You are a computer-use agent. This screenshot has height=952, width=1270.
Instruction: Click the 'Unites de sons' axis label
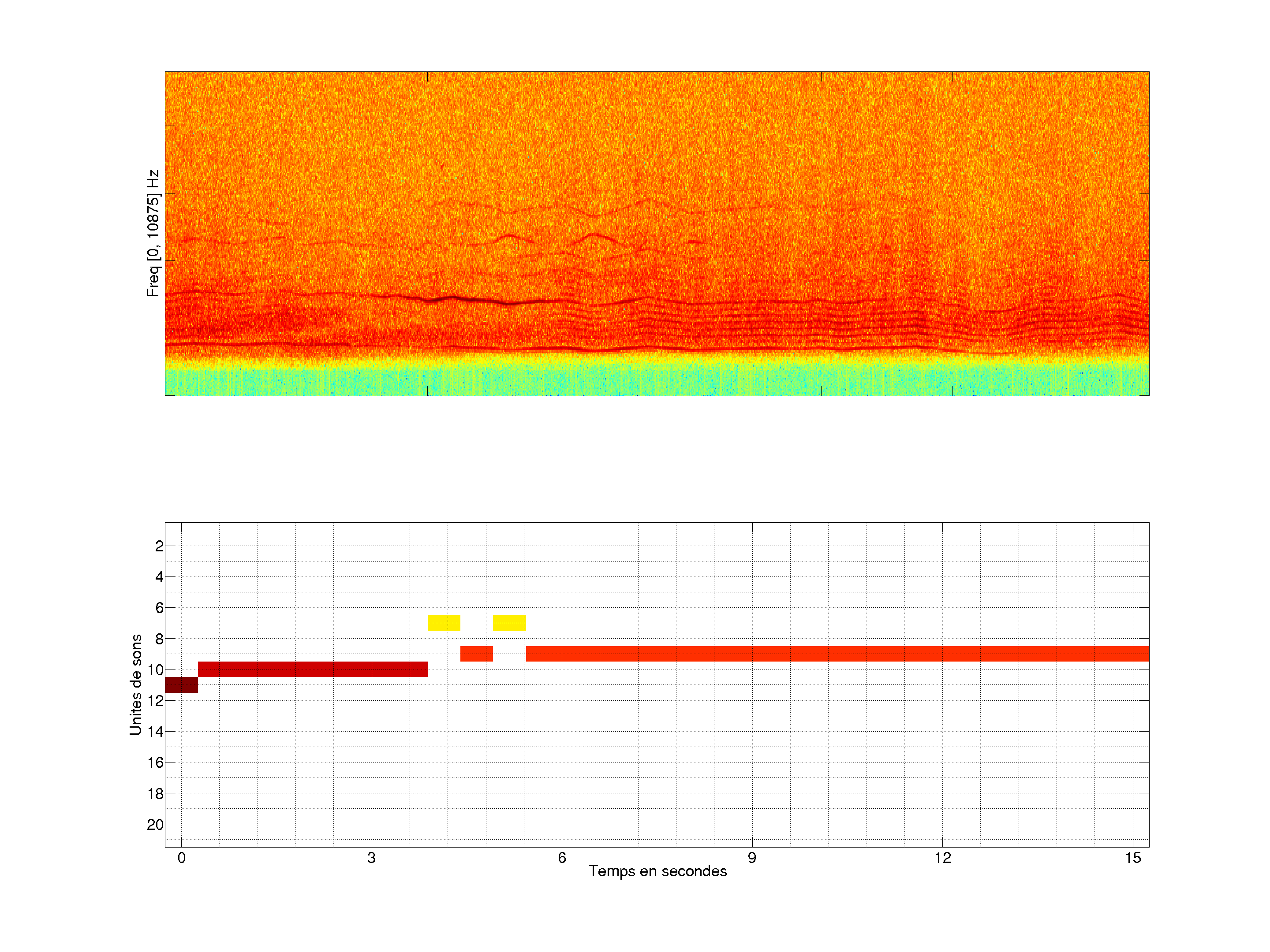[x=136, y=684]
